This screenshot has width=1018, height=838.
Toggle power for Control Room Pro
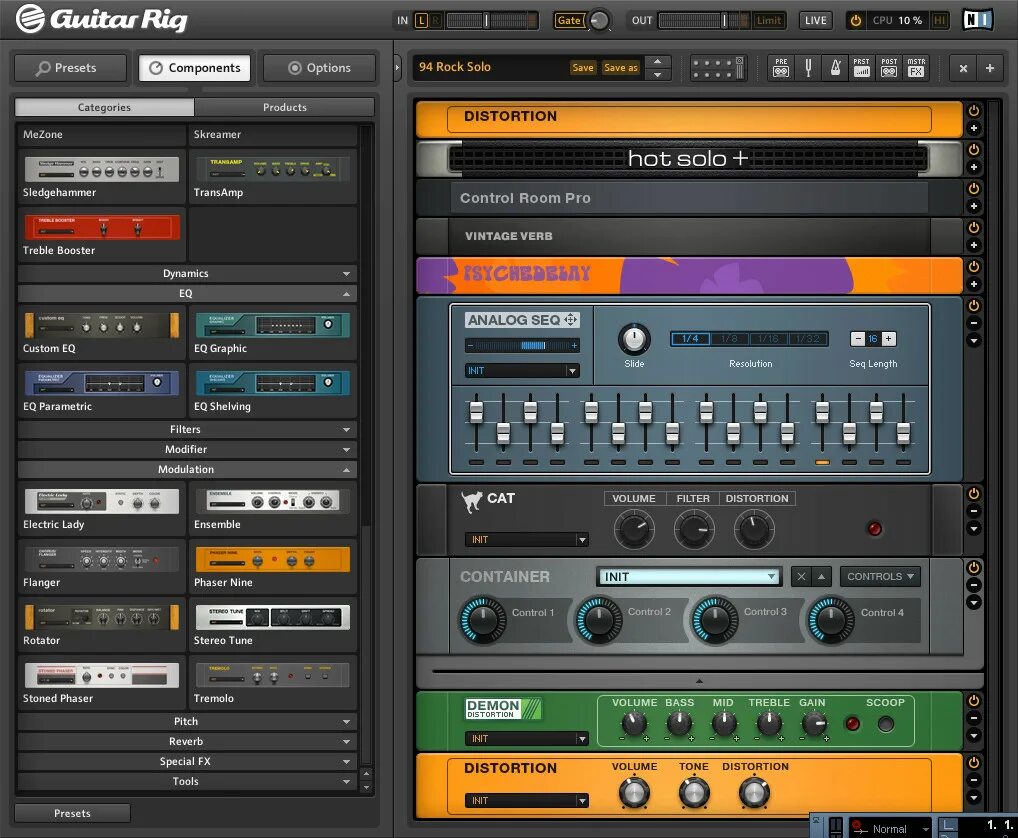pos(974,189)
